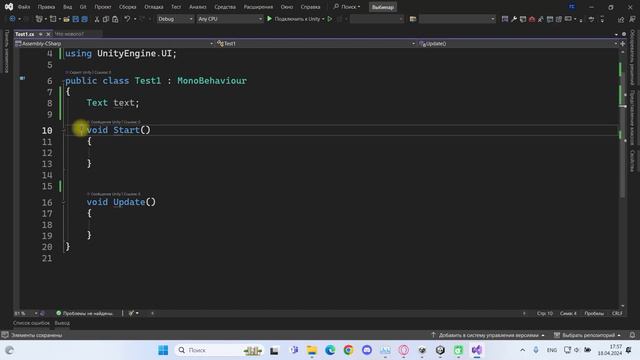Open the Отладка menu

pyautogui.click(x=153, y=7)
